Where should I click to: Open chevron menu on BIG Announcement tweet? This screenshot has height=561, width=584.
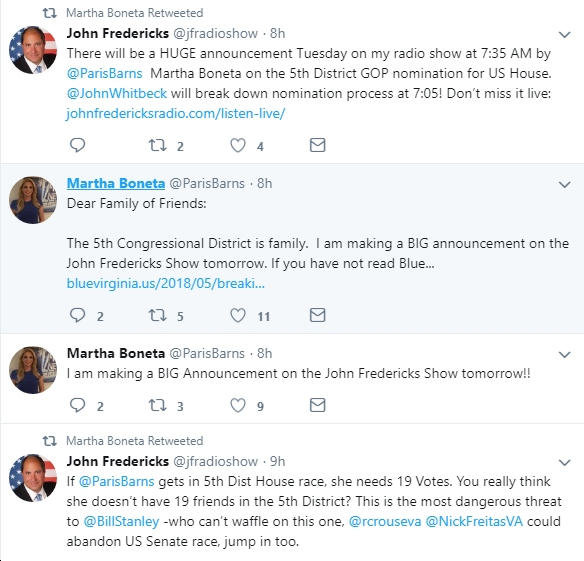coord(565,355)
